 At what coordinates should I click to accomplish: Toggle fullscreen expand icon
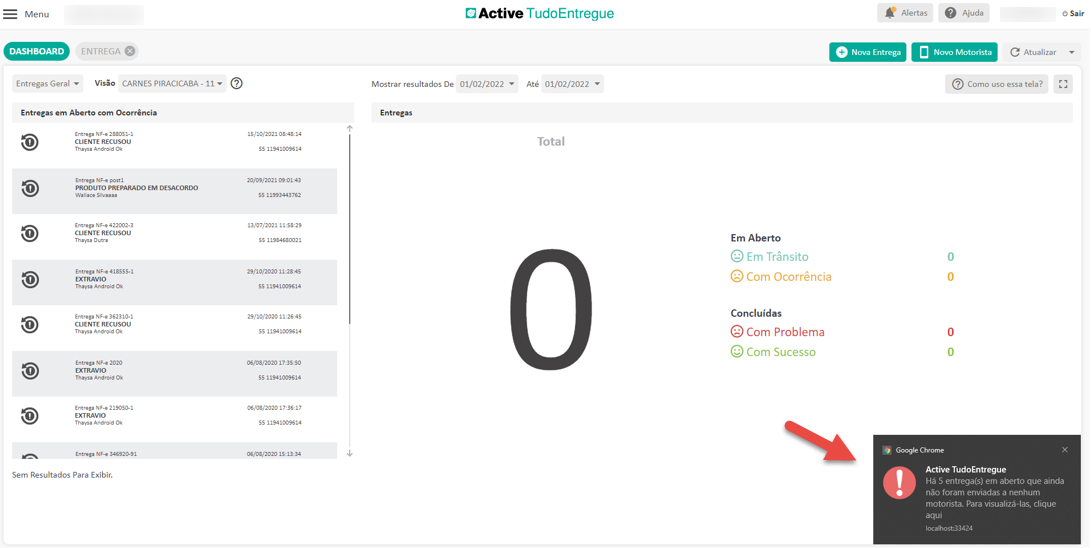pos(1063,84)
